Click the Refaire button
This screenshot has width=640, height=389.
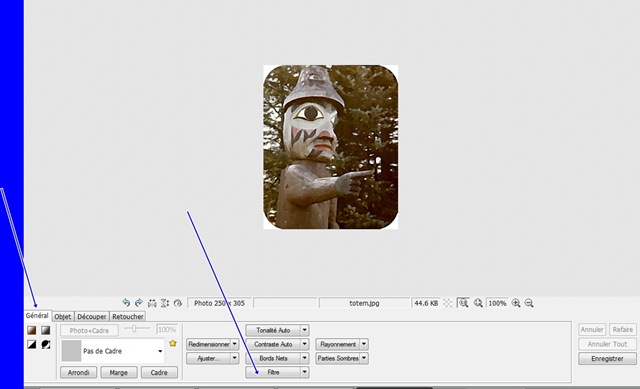pyautogui.click(x=622, y=329)
